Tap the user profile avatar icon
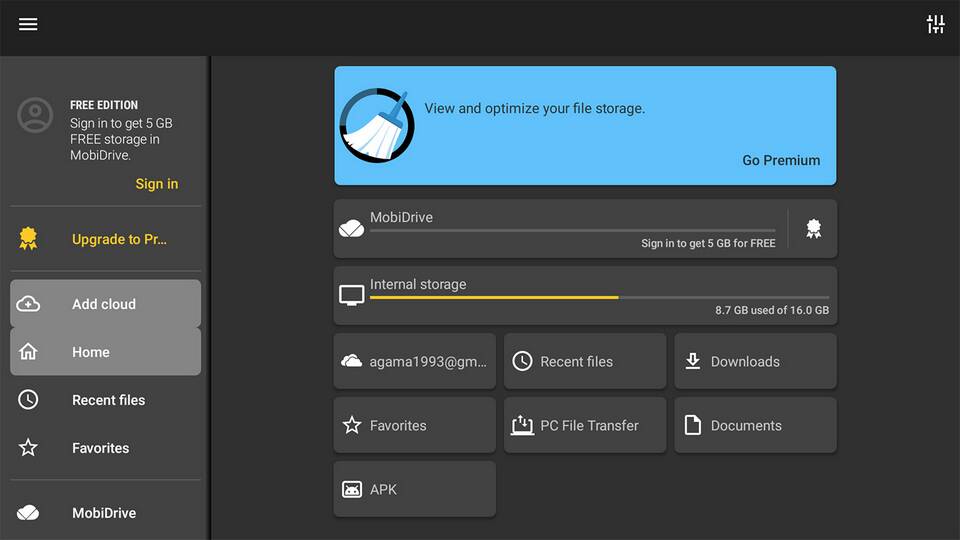Screen dimensions: 960x540 point(35,115)
